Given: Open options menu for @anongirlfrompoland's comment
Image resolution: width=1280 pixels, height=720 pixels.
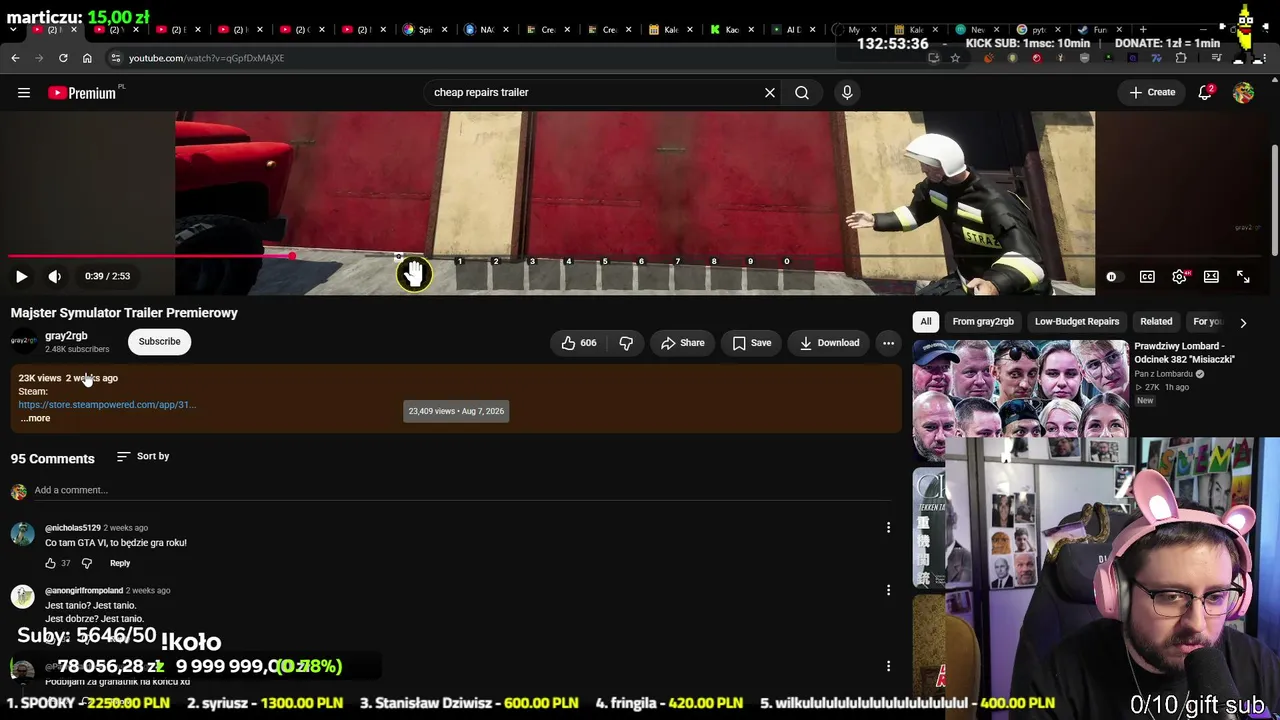Looking at the screenshot, I should click(x=888, y=590).
